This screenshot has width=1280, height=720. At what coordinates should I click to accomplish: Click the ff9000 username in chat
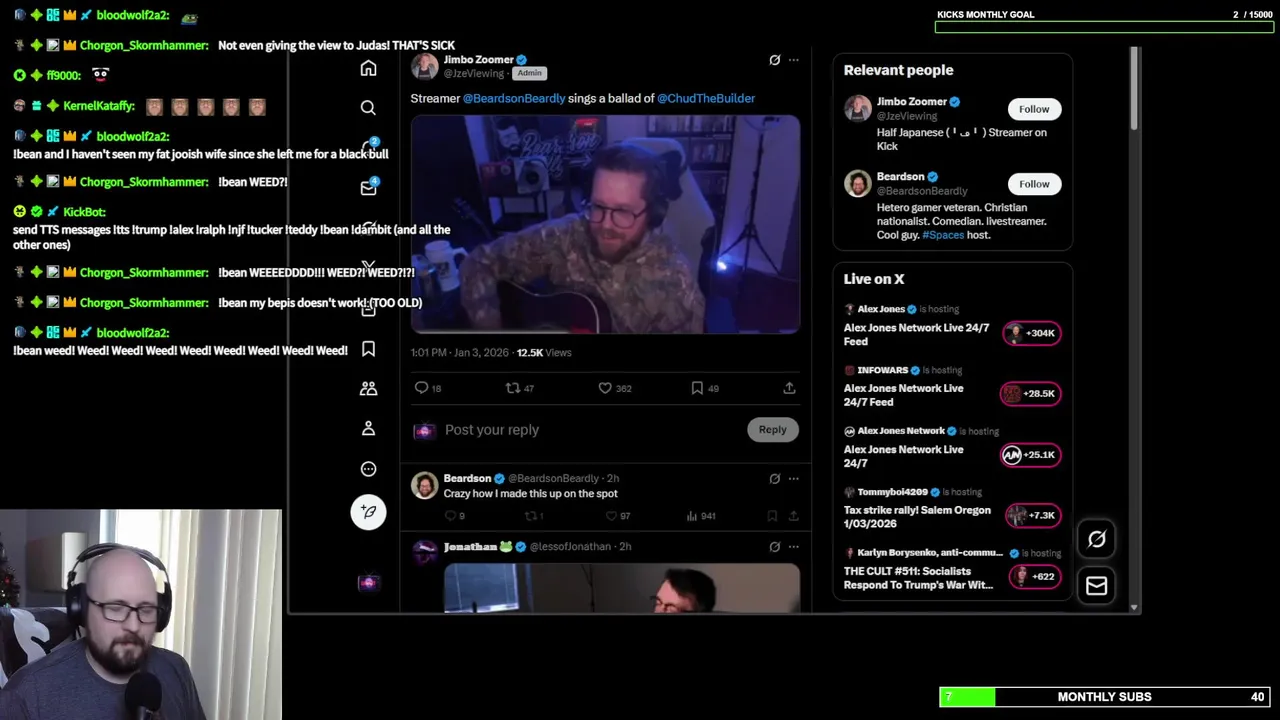click(64, 75)
